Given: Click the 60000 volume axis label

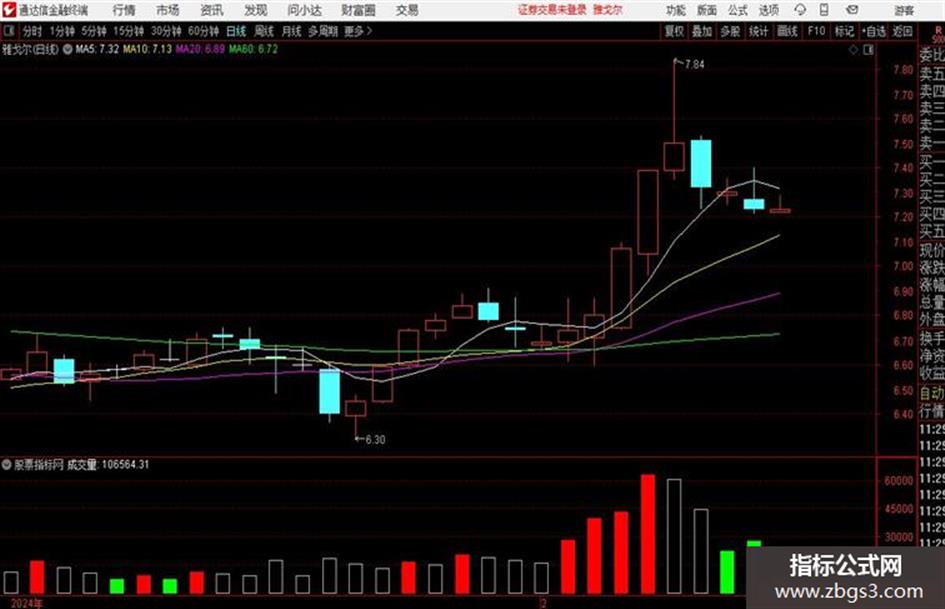Looking at the screenshot, I should (x=899, y=481).
